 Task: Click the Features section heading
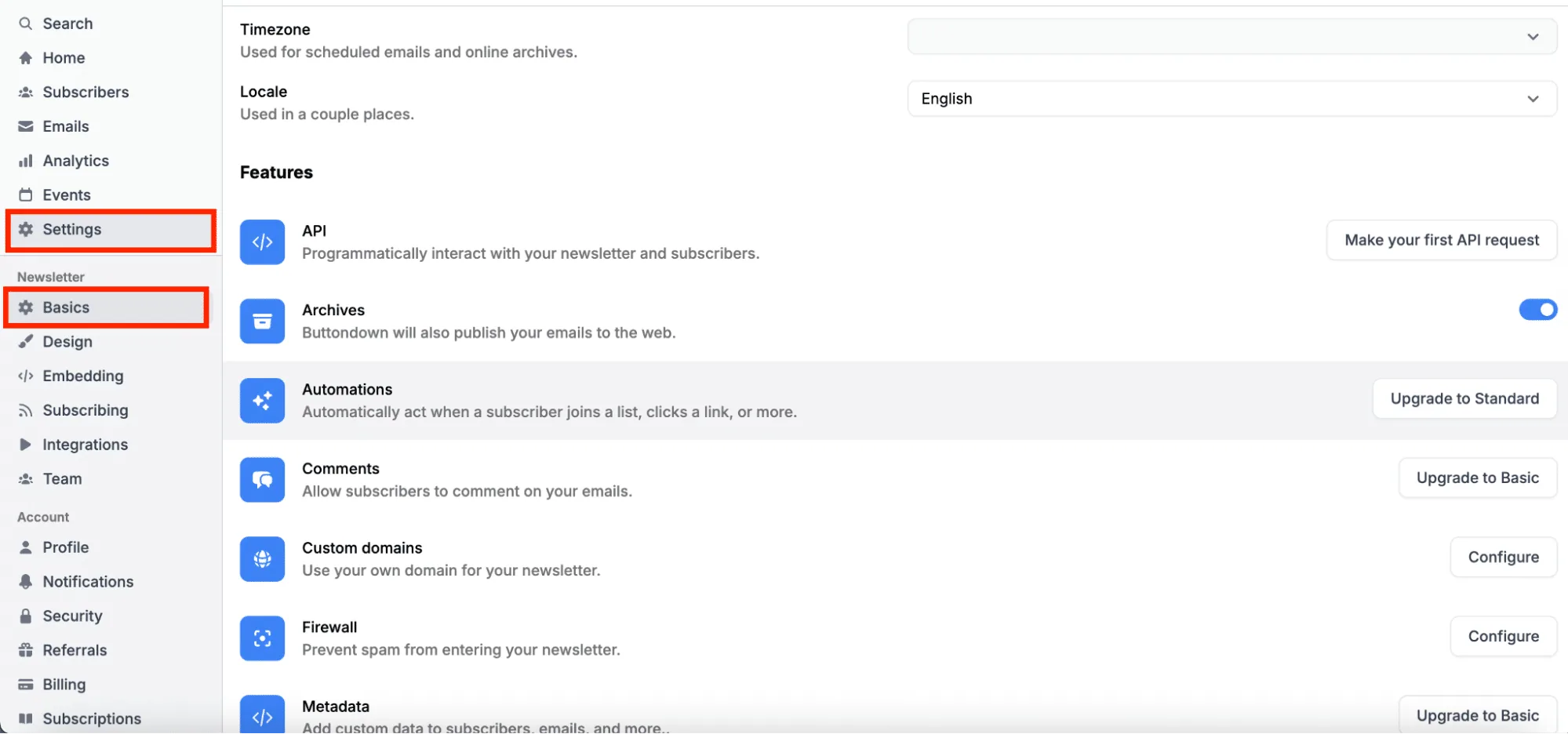276,173
